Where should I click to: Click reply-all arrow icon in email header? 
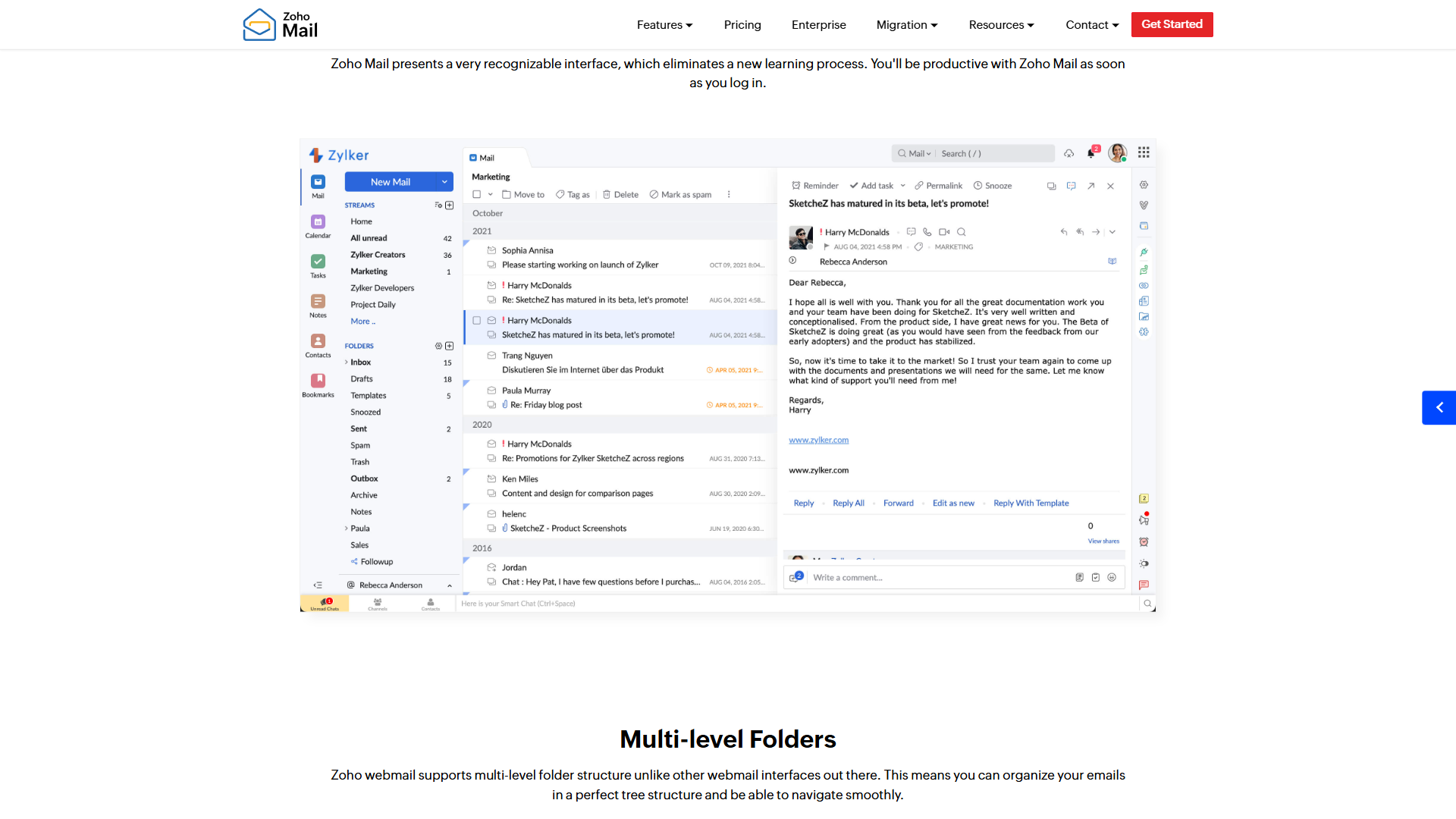(1080, 232)
